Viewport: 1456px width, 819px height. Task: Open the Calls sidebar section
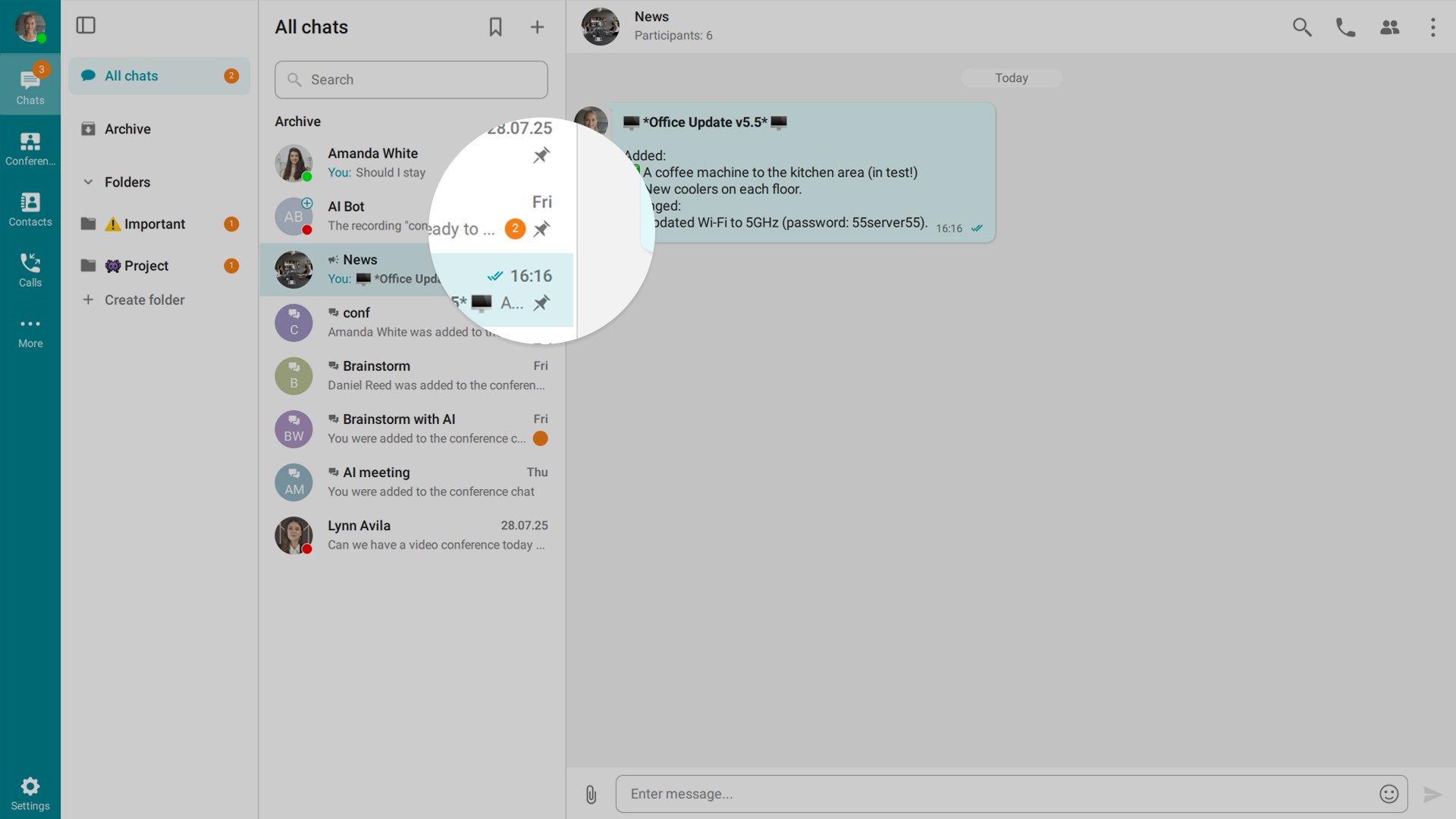30,269
